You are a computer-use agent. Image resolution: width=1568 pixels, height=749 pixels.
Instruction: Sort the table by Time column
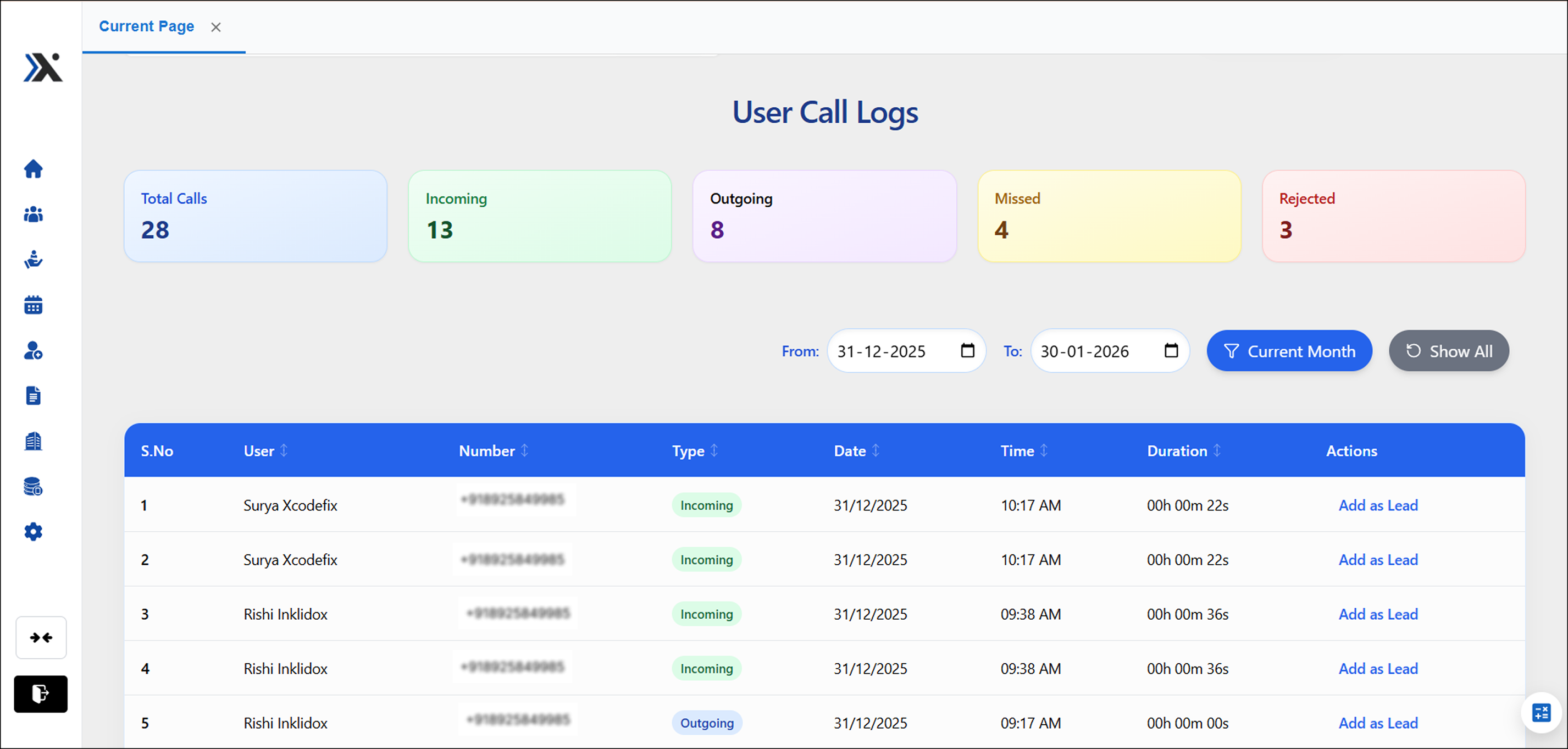1044,450
